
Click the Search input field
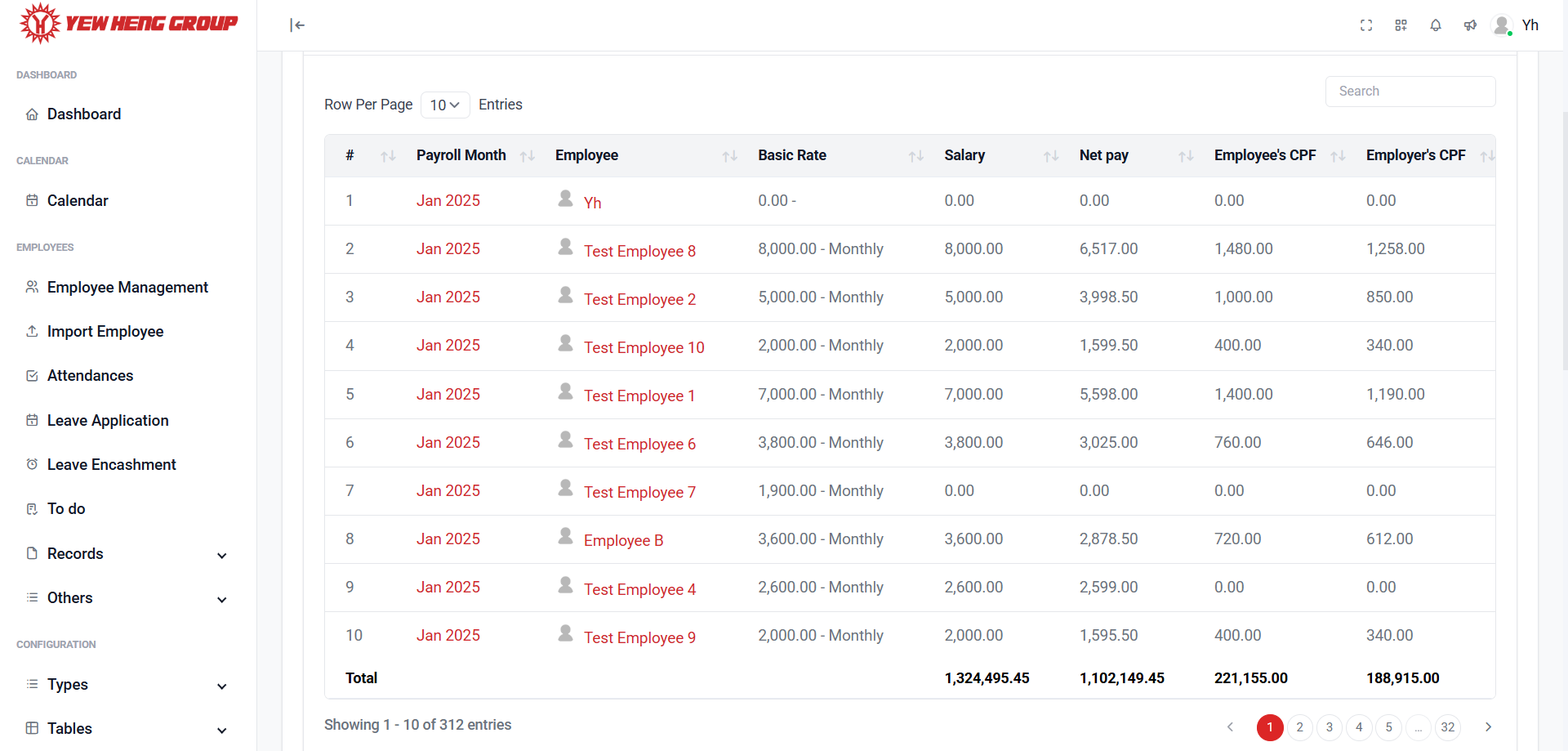[1410, 92]
